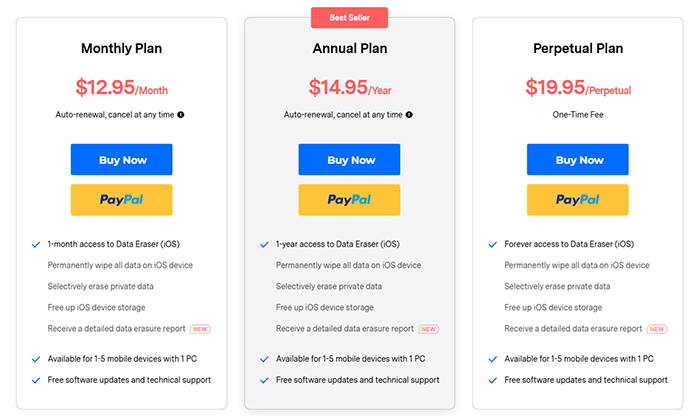Click Annual Plan auto-renewal info icon
Image resolution: width=700 pixels, height=417 pixels.
(410, 115)
